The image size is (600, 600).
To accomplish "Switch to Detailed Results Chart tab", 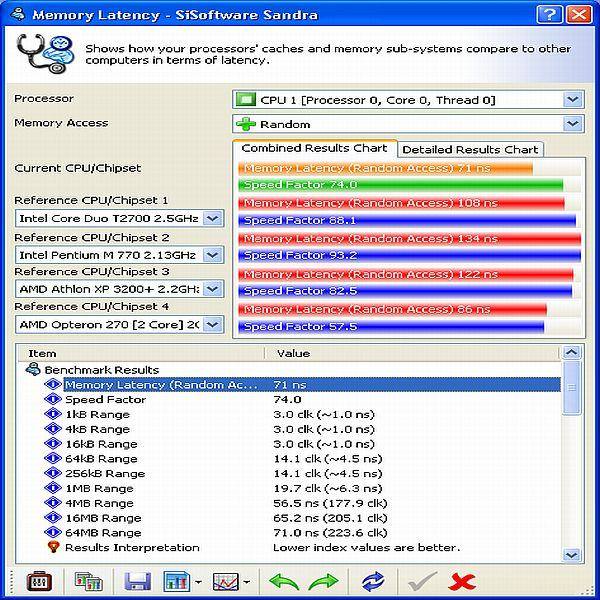I will point(470,150).
